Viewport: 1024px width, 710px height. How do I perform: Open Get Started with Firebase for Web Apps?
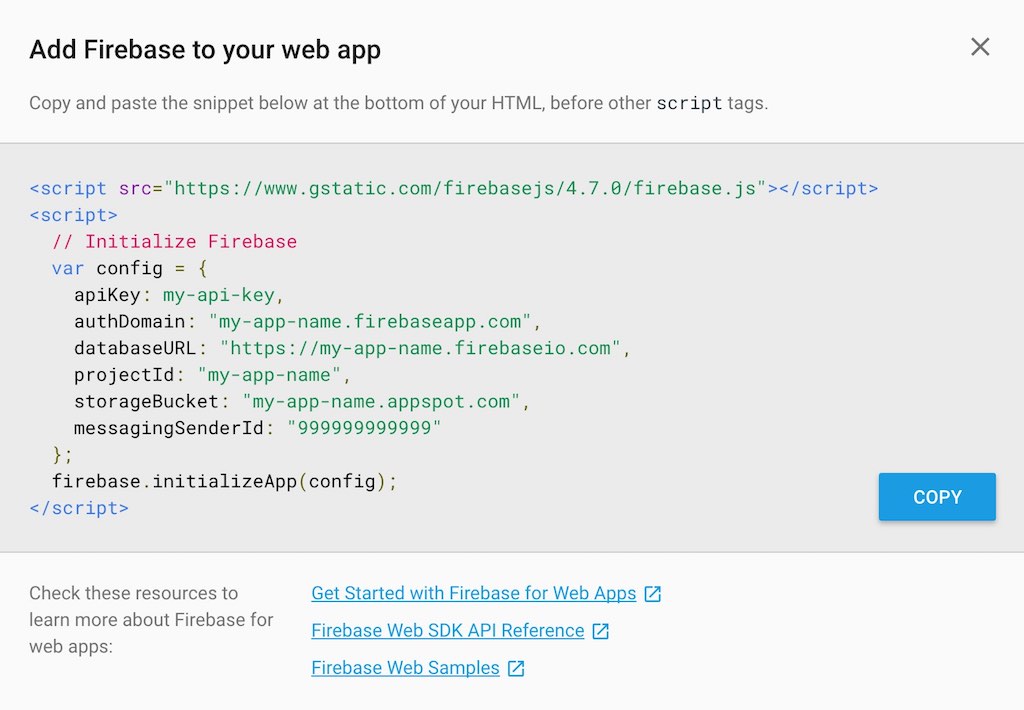pos(473,593)
